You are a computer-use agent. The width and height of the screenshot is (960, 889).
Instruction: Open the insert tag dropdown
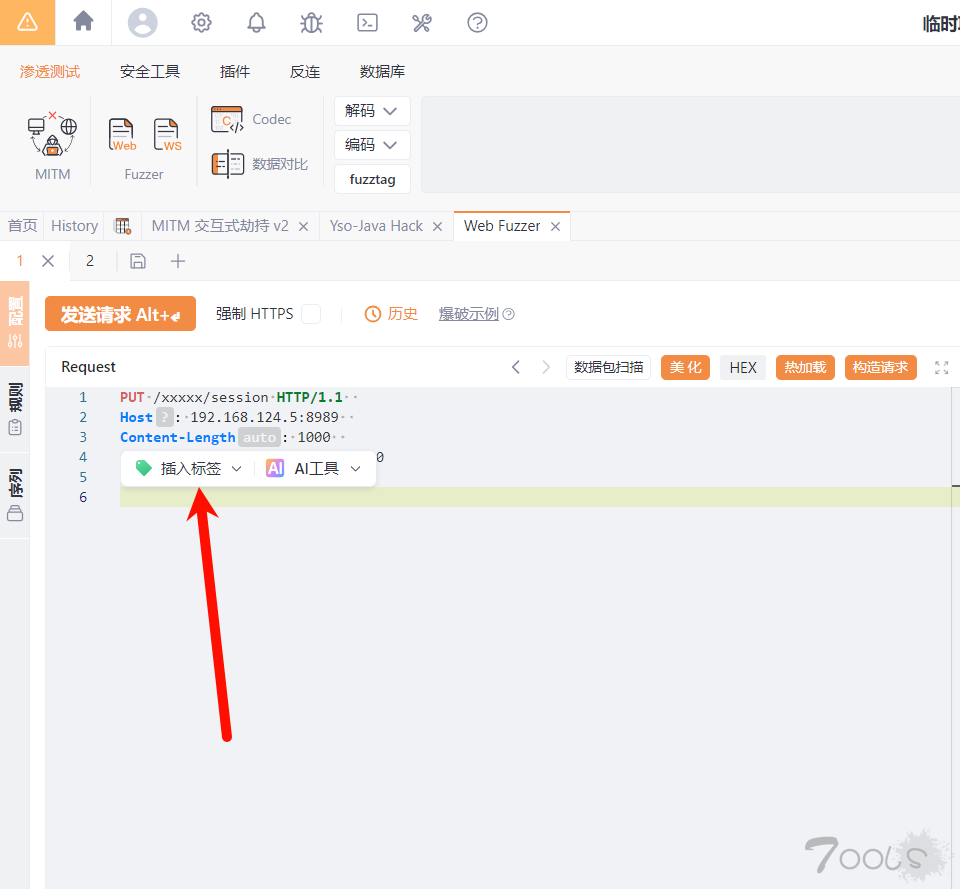coord(189,469)
